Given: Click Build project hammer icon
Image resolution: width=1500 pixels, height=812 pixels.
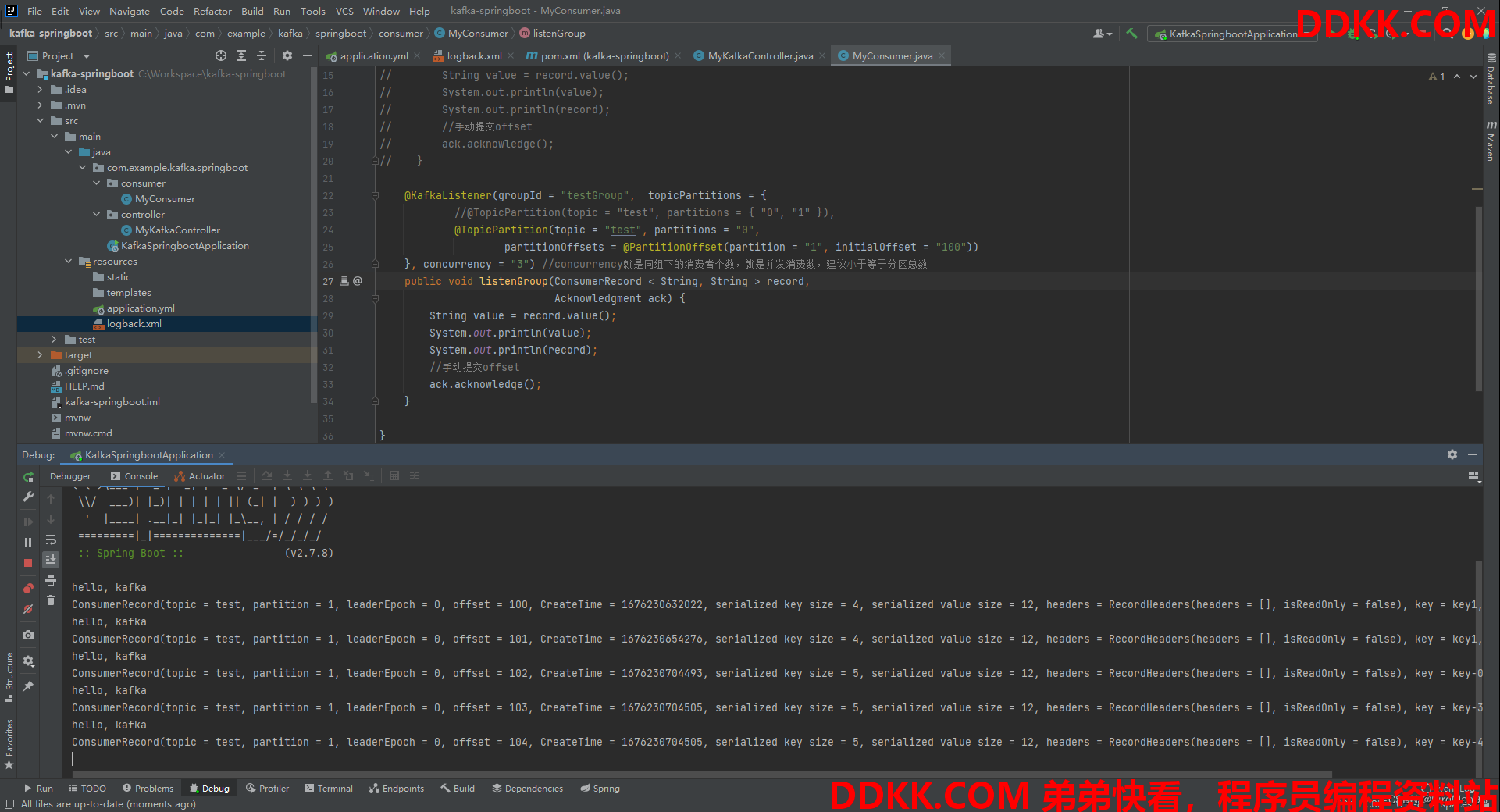Looking at the screenshot, I should tap(1131, 33).
